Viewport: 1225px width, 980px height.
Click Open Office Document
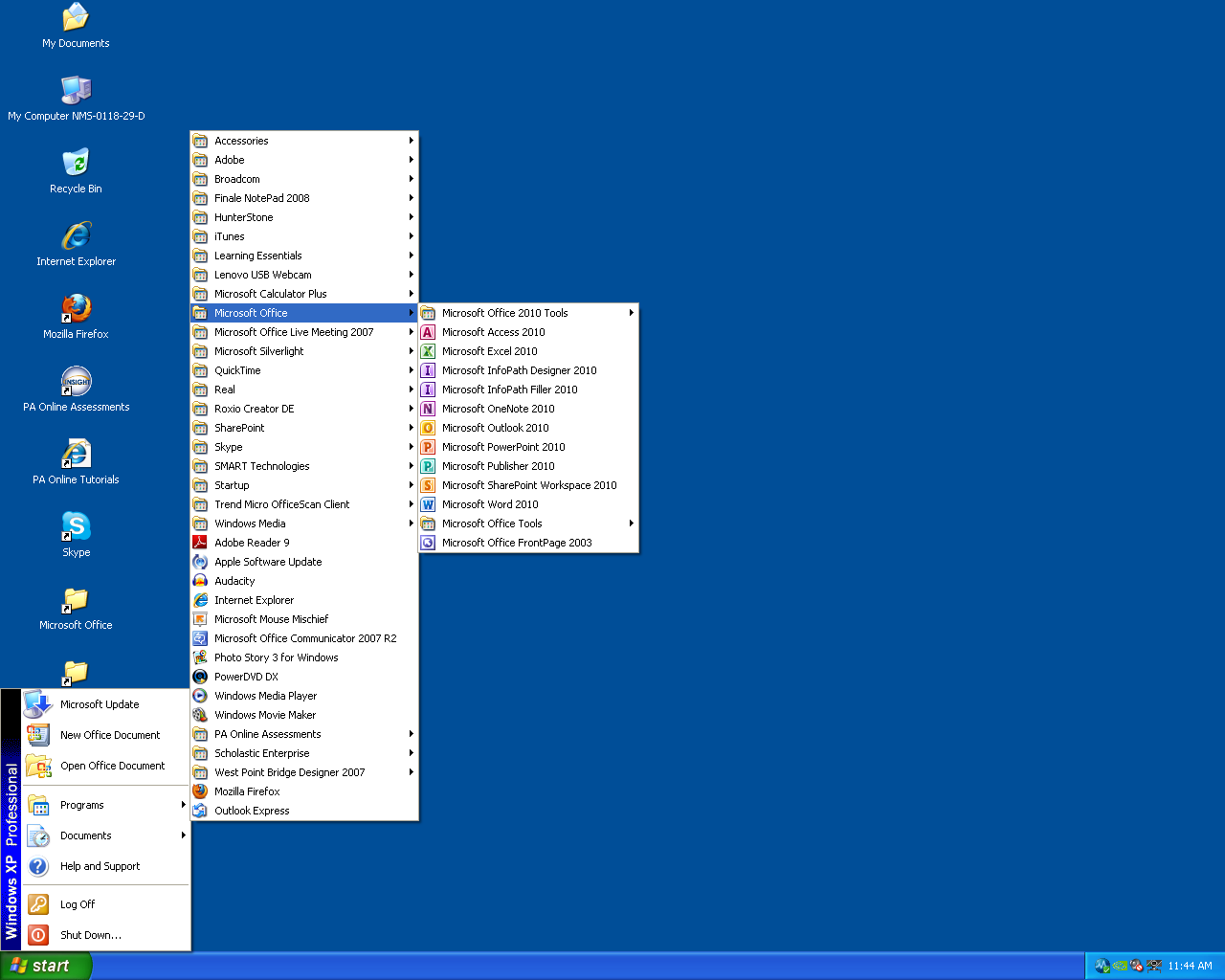click(106, 766)
